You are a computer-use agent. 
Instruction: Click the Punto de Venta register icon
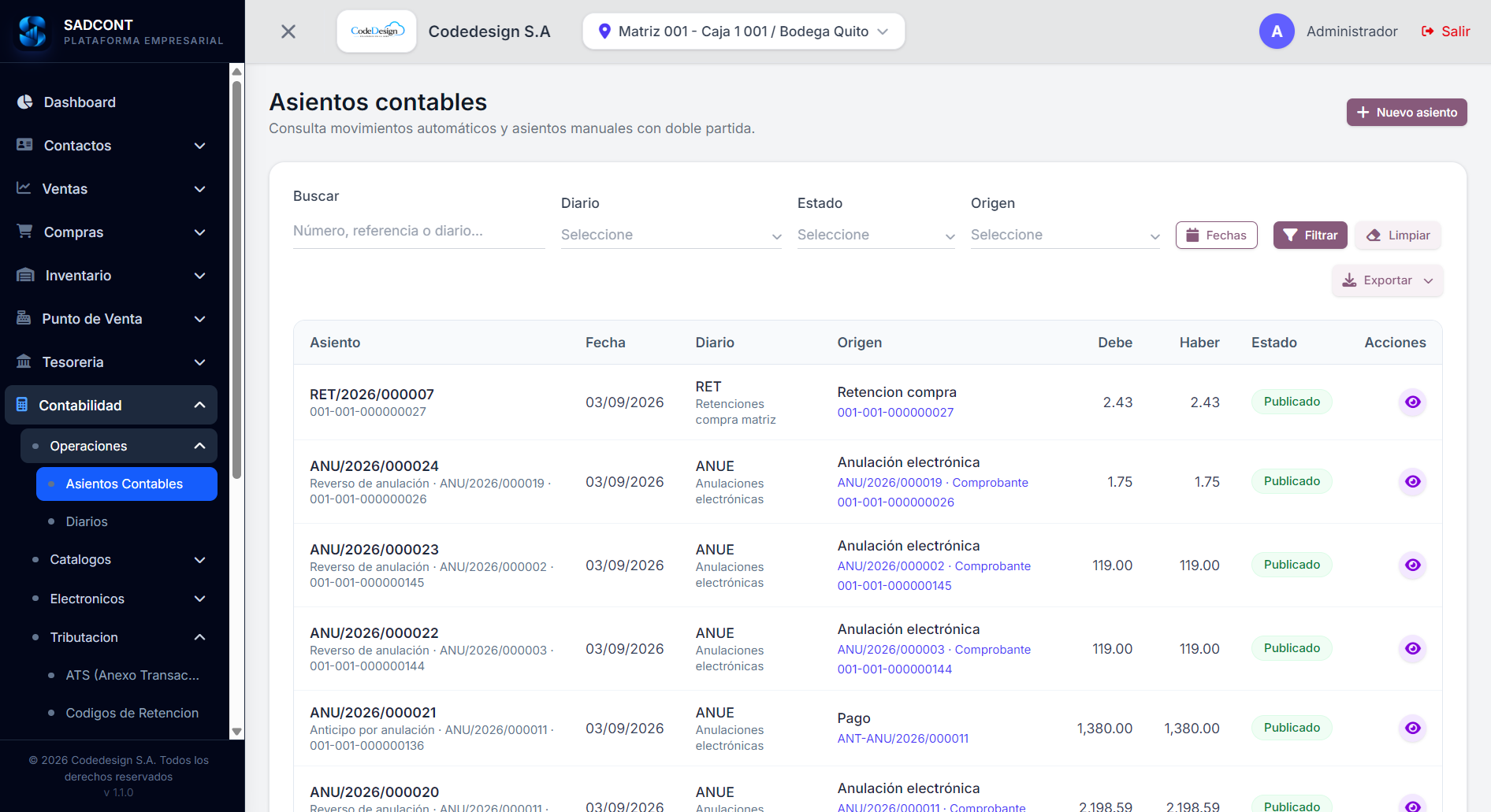[x=24, y=318]
